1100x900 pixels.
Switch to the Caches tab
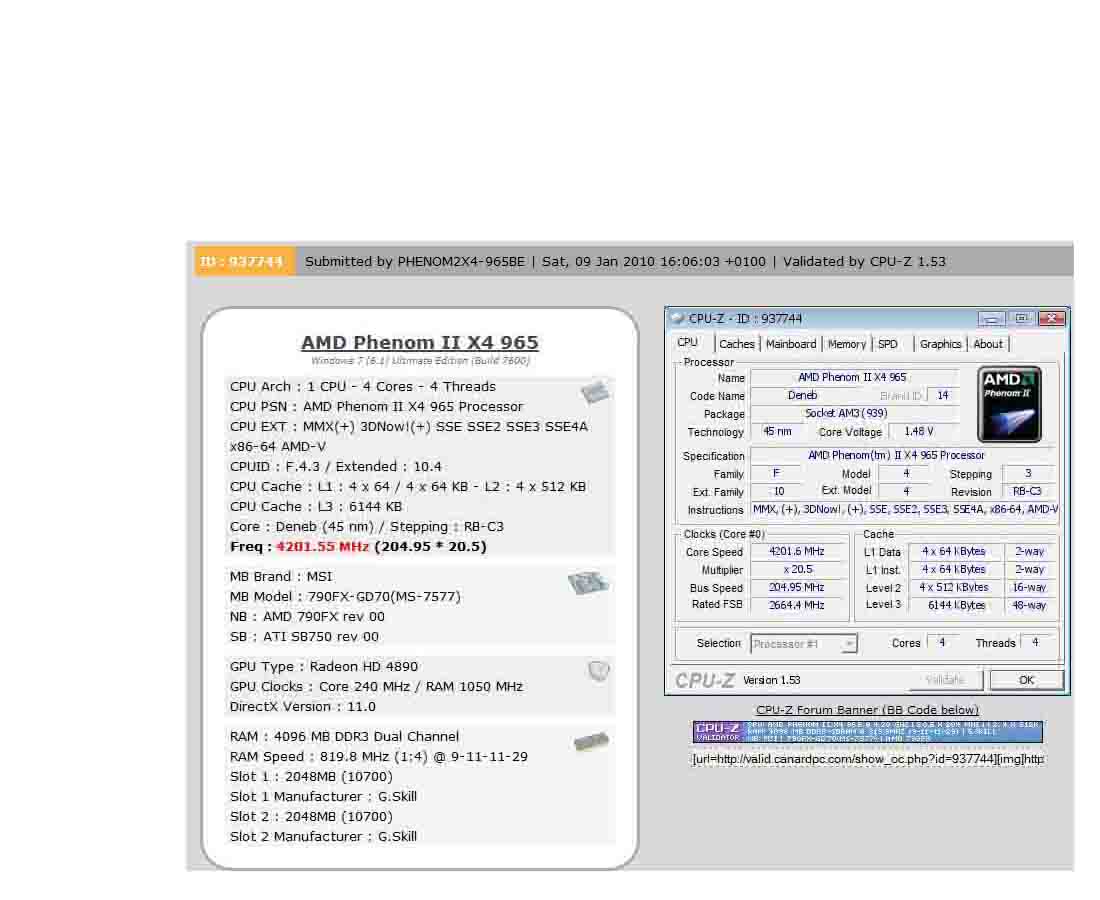737,344
